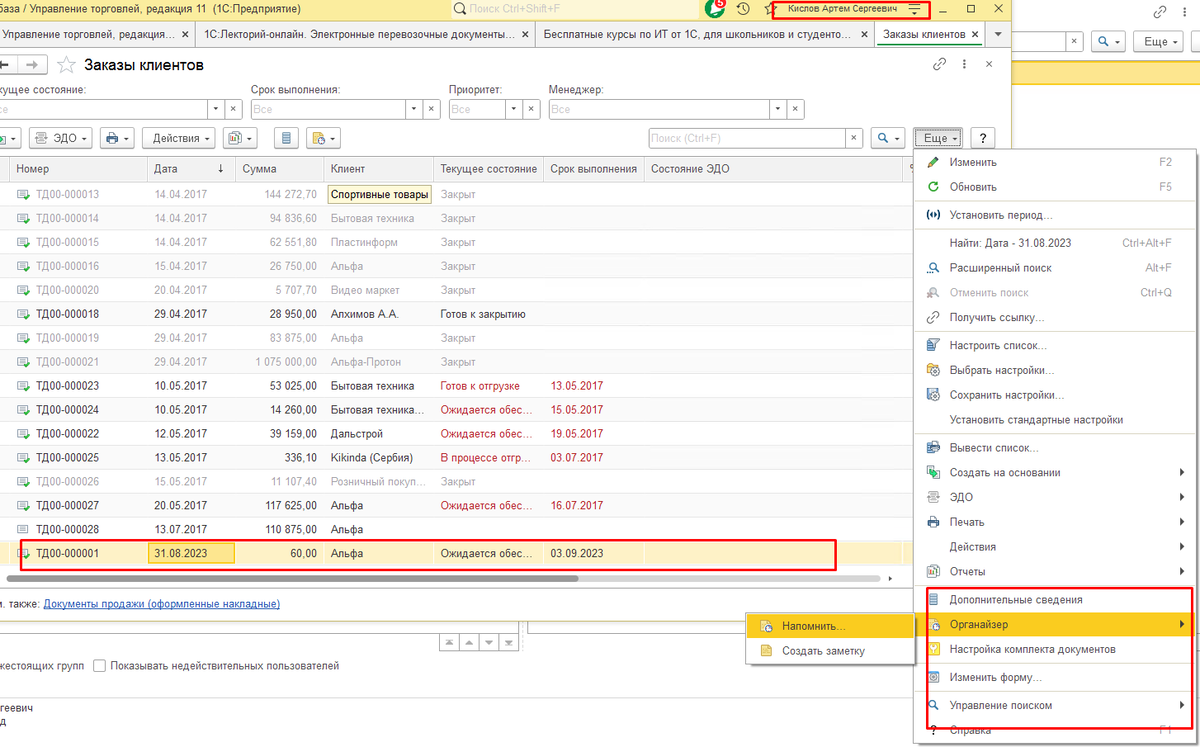This screenshot has height=747, width=1200.
Task: Open the ЭДО toolbar dropdown
Action: point(61,138)
